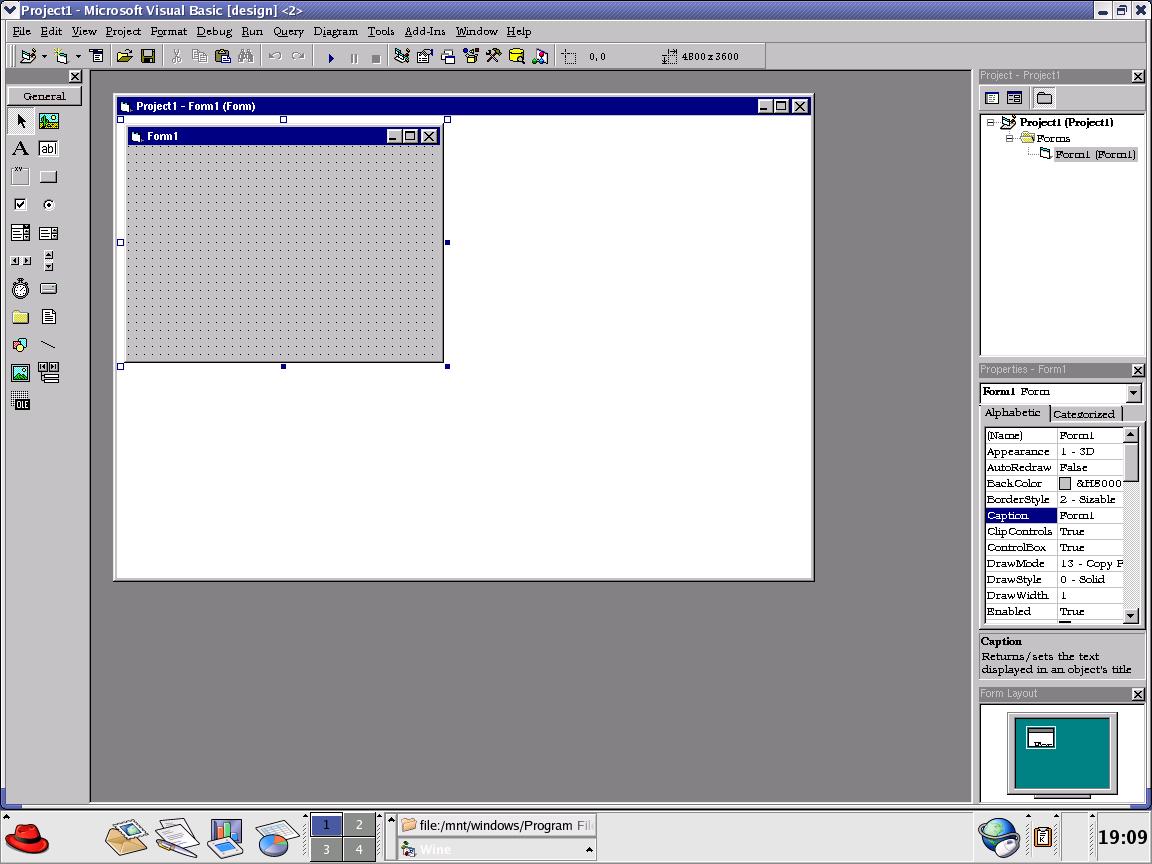The width and height of the screenshot is (1152, 864).
Task: Pick the Label control tool
Action: (x=20, y=149)
